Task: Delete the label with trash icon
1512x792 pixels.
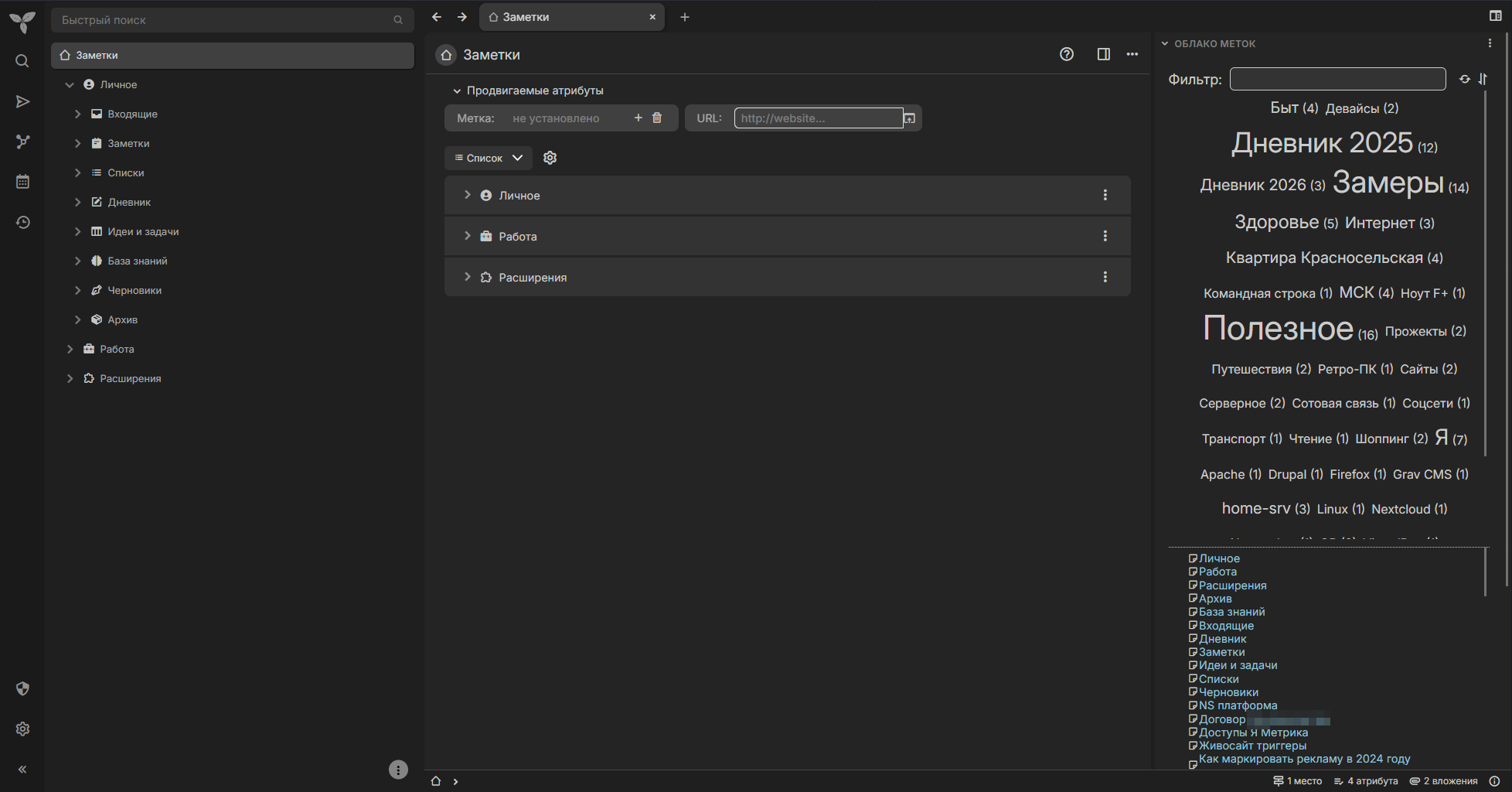Action: 657,118
